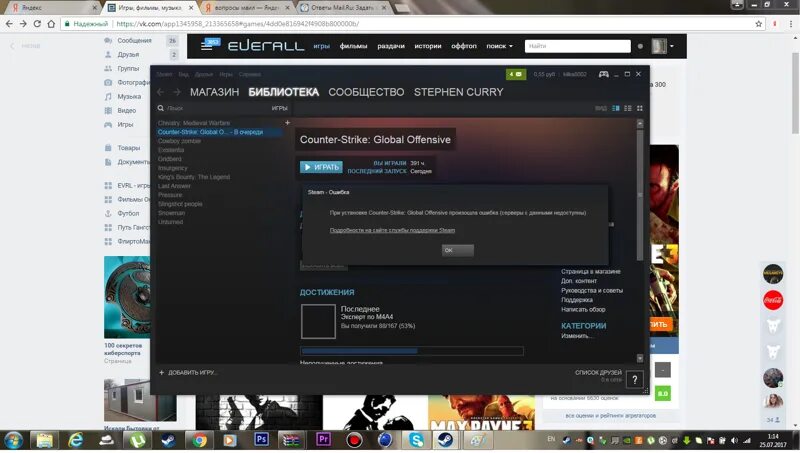
Task: Switch library to detail view icon
Action: point(616,108)
